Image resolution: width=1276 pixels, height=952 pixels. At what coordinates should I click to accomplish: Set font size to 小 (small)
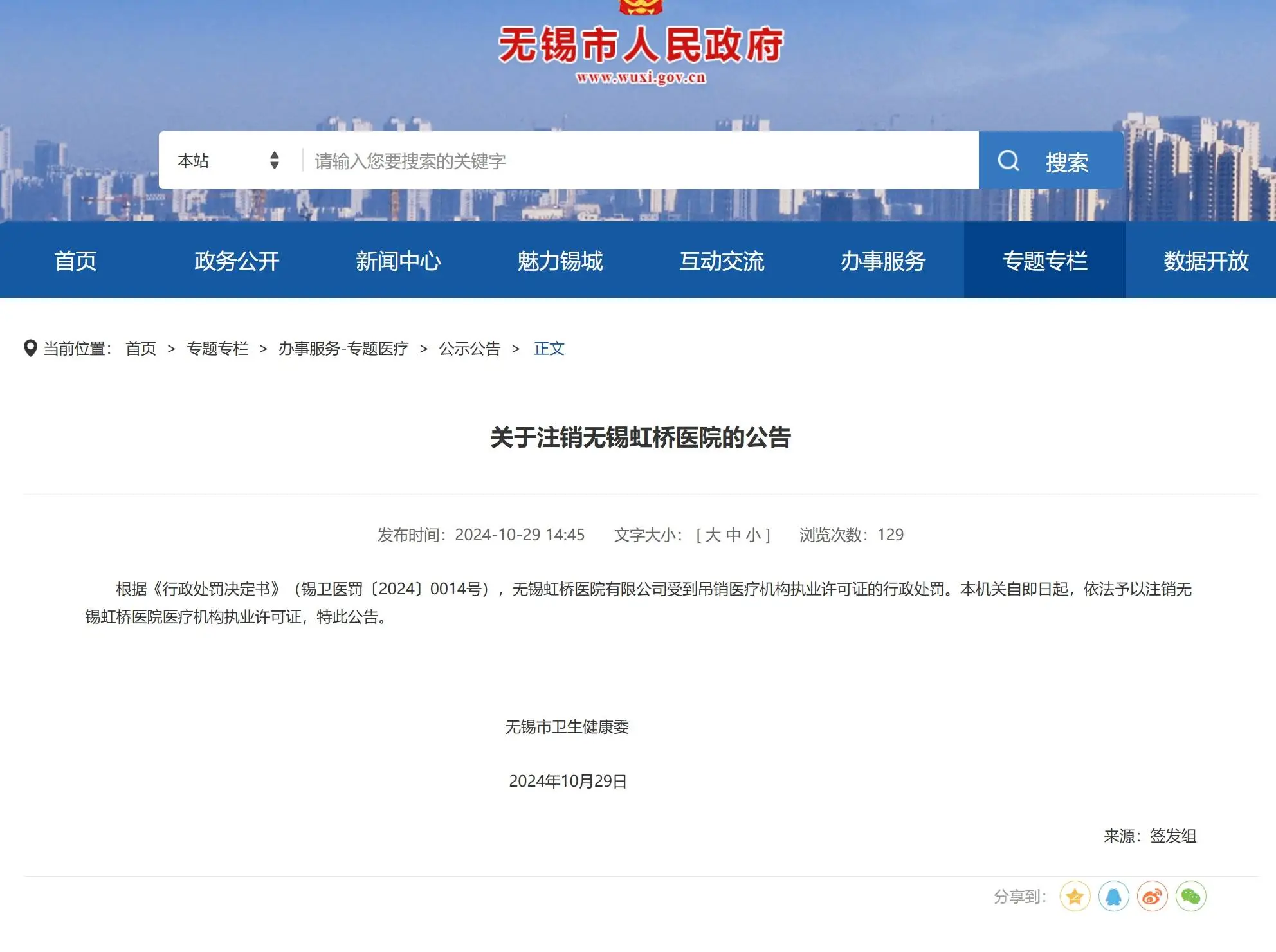[753, 535]
